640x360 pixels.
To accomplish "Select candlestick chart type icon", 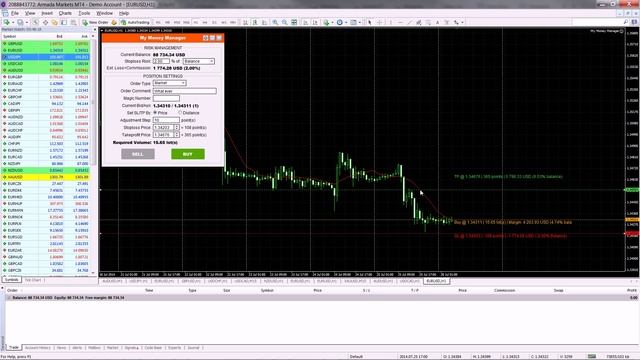I will (x=255, y=22).
